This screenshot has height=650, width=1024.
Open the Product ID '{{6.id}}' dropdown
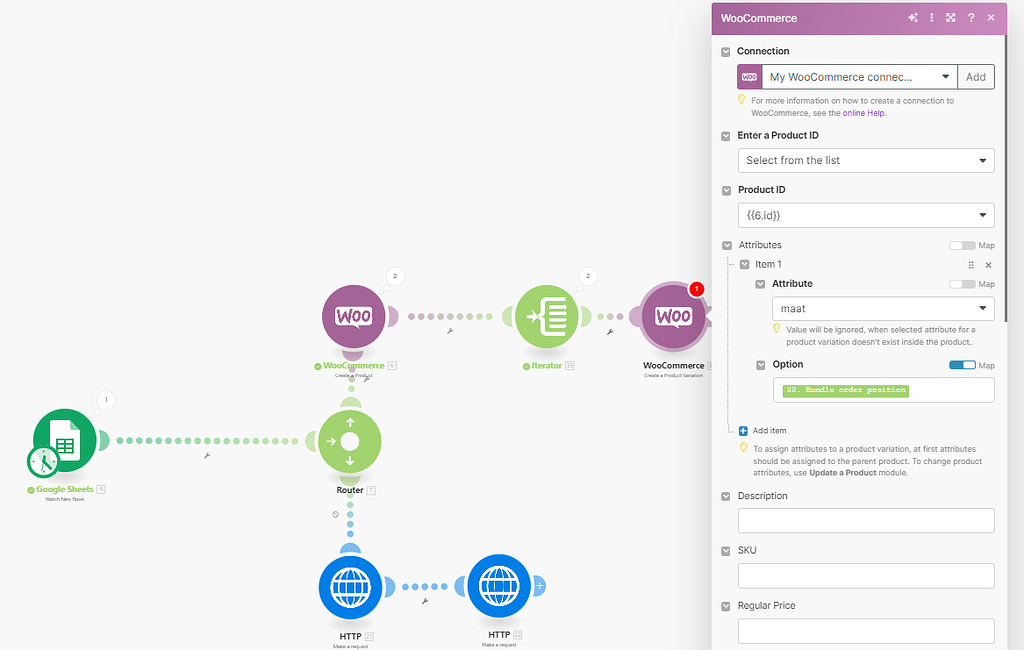[x=865, y=215]
